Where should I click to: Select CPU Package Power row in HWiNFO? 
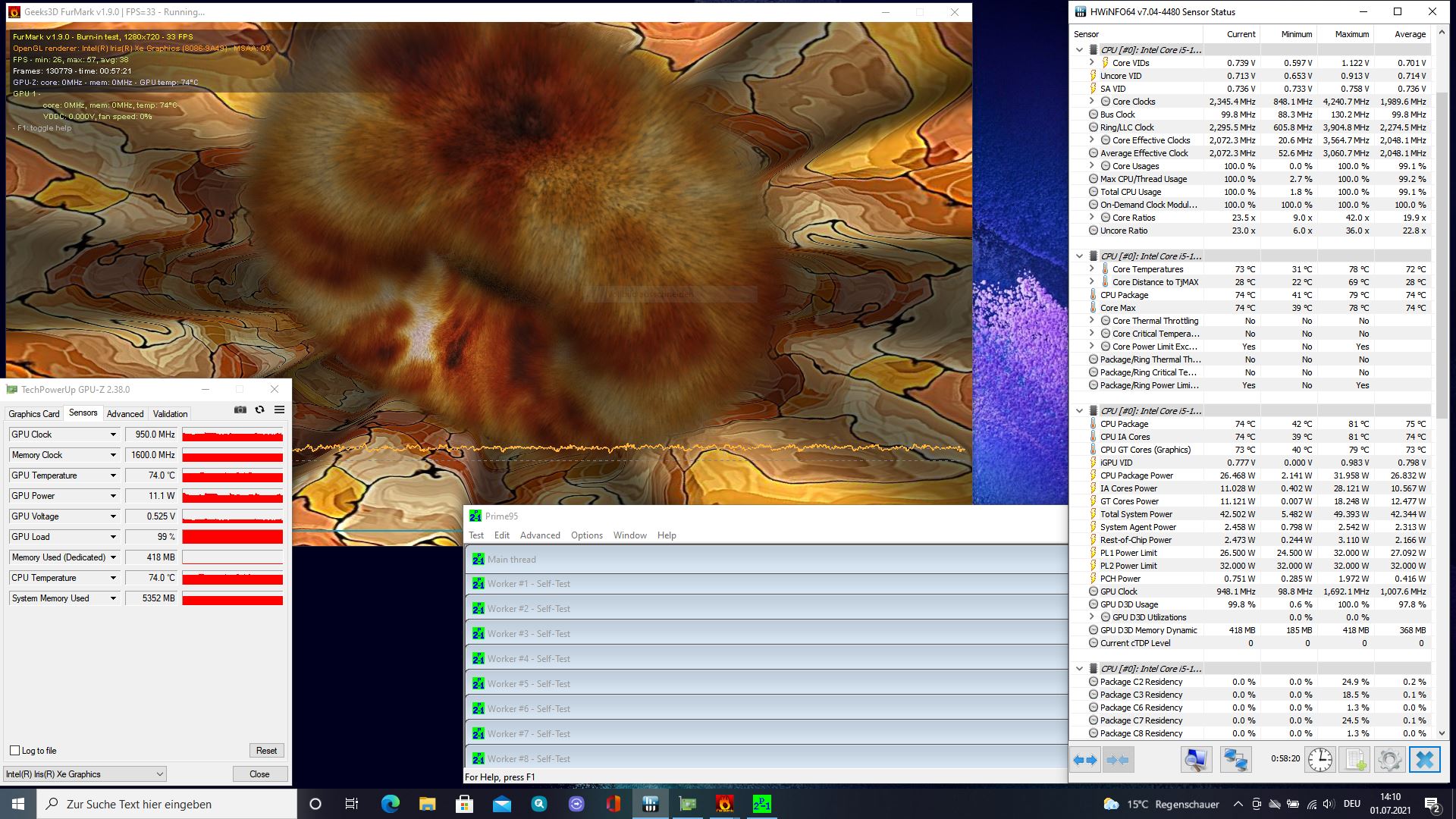point(1250,475)
